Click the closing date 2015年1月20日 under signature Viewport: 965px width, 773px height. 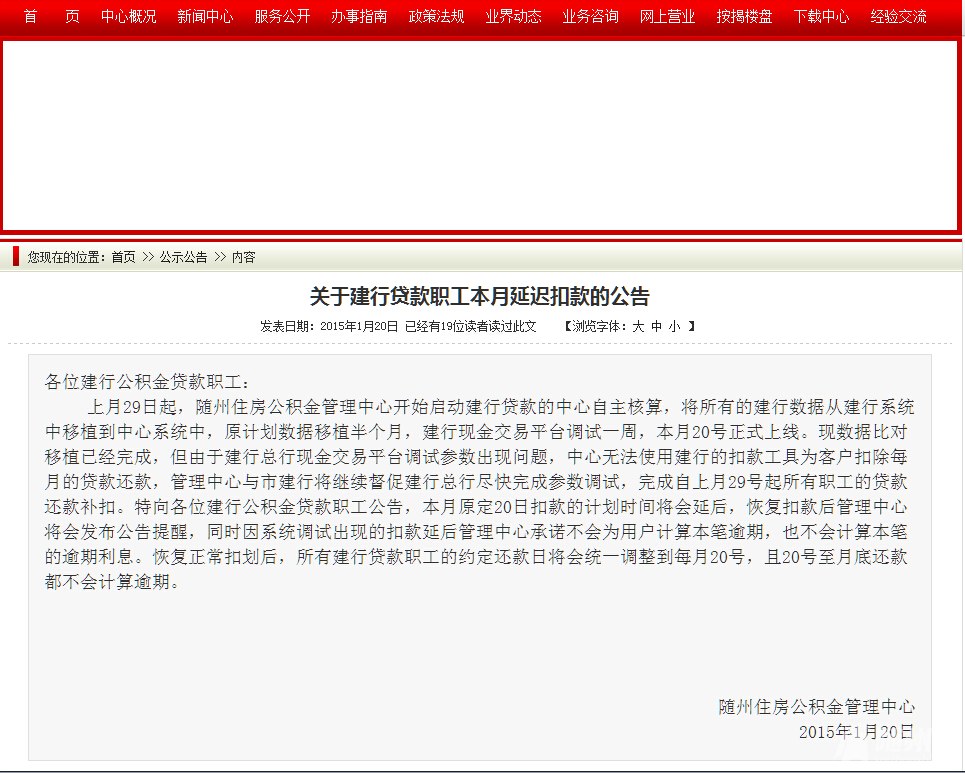click(x=856, y=732)
